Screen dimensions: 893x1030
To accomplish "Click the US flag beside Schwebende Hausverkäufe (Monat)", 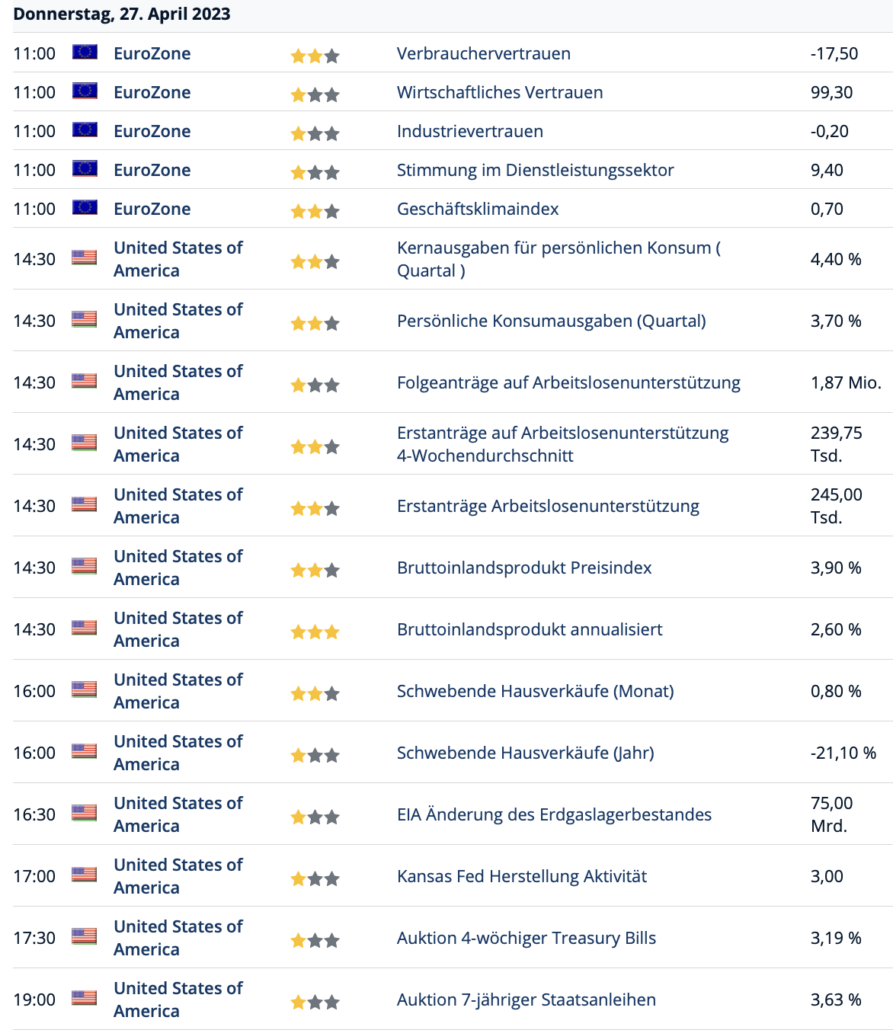I will (x=84, y=690).
